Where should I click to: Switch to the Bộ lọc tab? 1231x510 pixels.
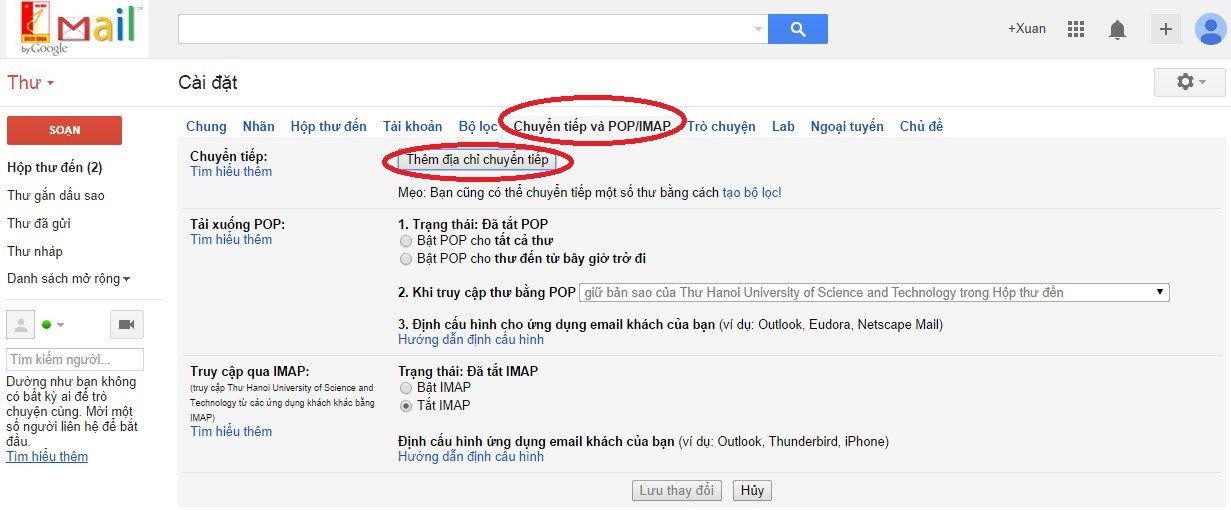pyautogui.click(x=477, y=126)
